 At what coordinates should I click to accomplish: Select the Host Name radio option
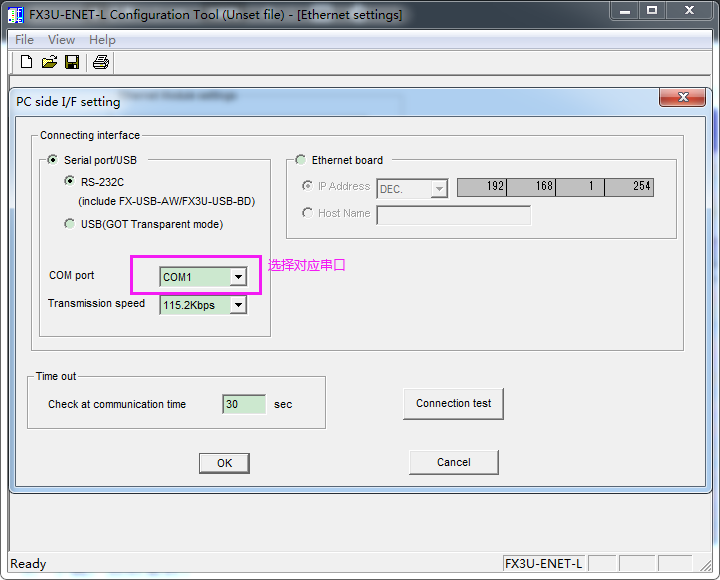(x=307, y=213)
